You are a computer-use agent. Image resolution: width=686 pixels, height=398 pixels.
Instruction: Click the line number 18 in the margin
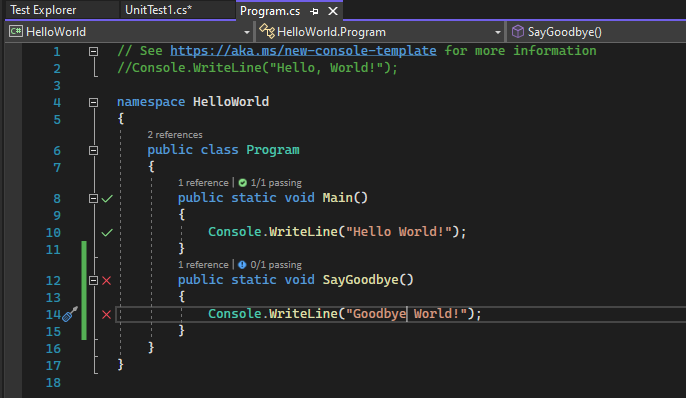[53, 383]
